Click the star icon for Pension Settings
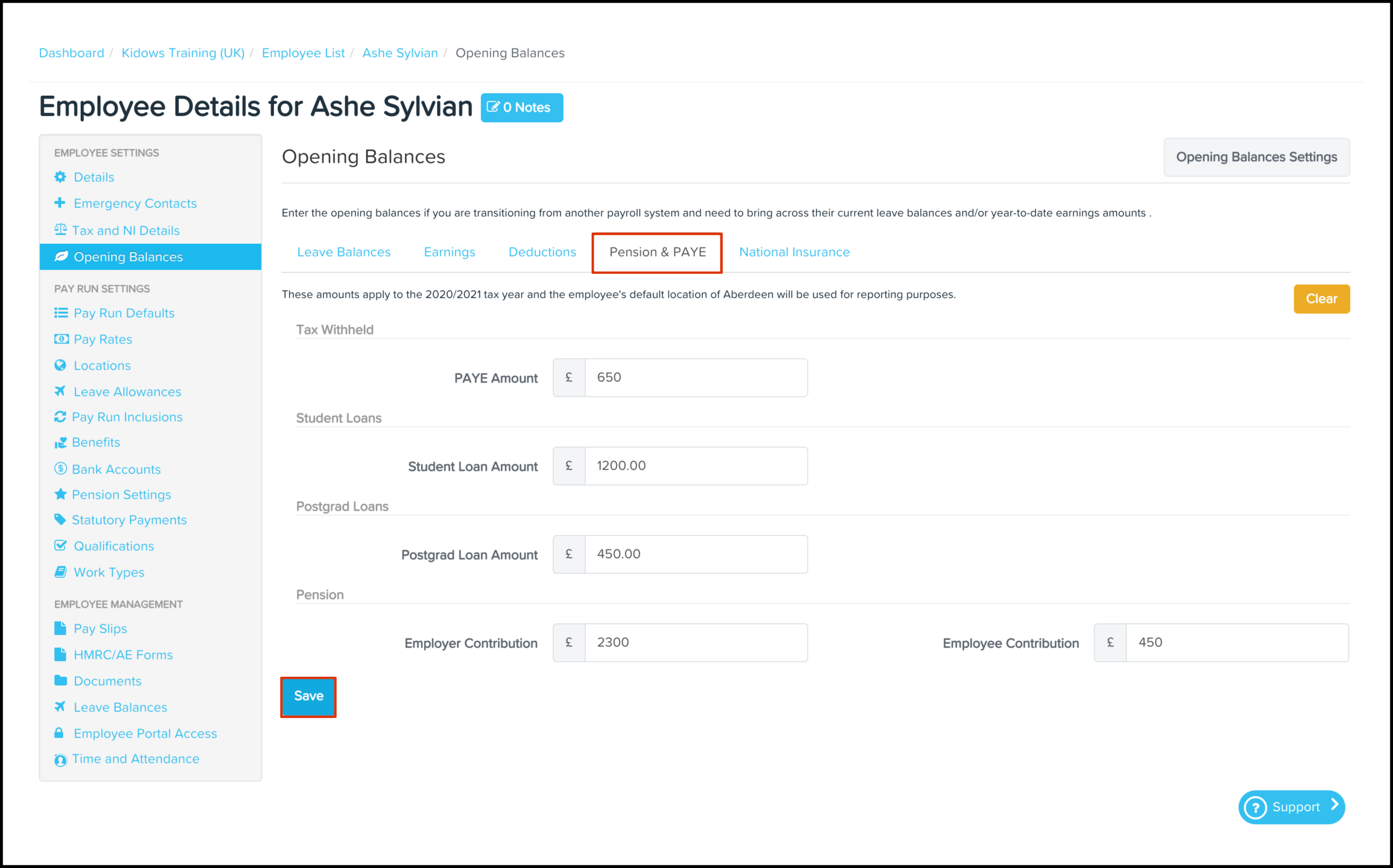 click(x=60, y=494)
